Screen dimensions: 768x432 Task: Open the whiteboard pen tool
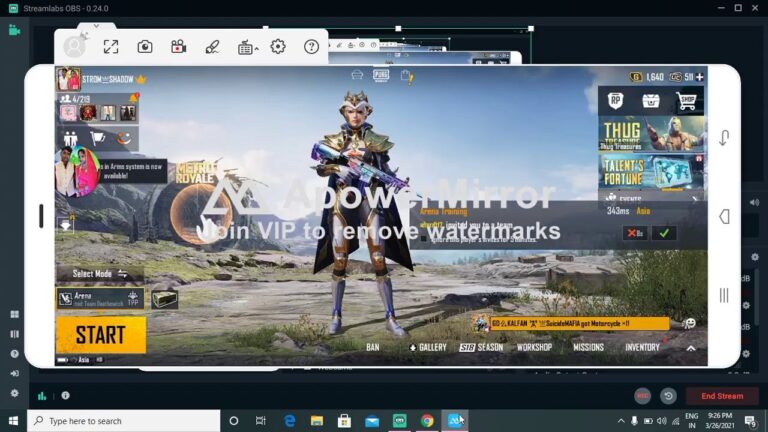(212, 47)
